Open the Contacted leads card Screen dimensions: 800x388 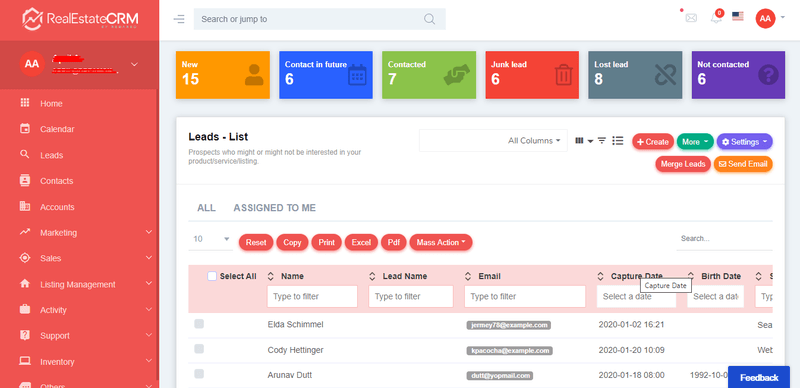tap(429, 75)
